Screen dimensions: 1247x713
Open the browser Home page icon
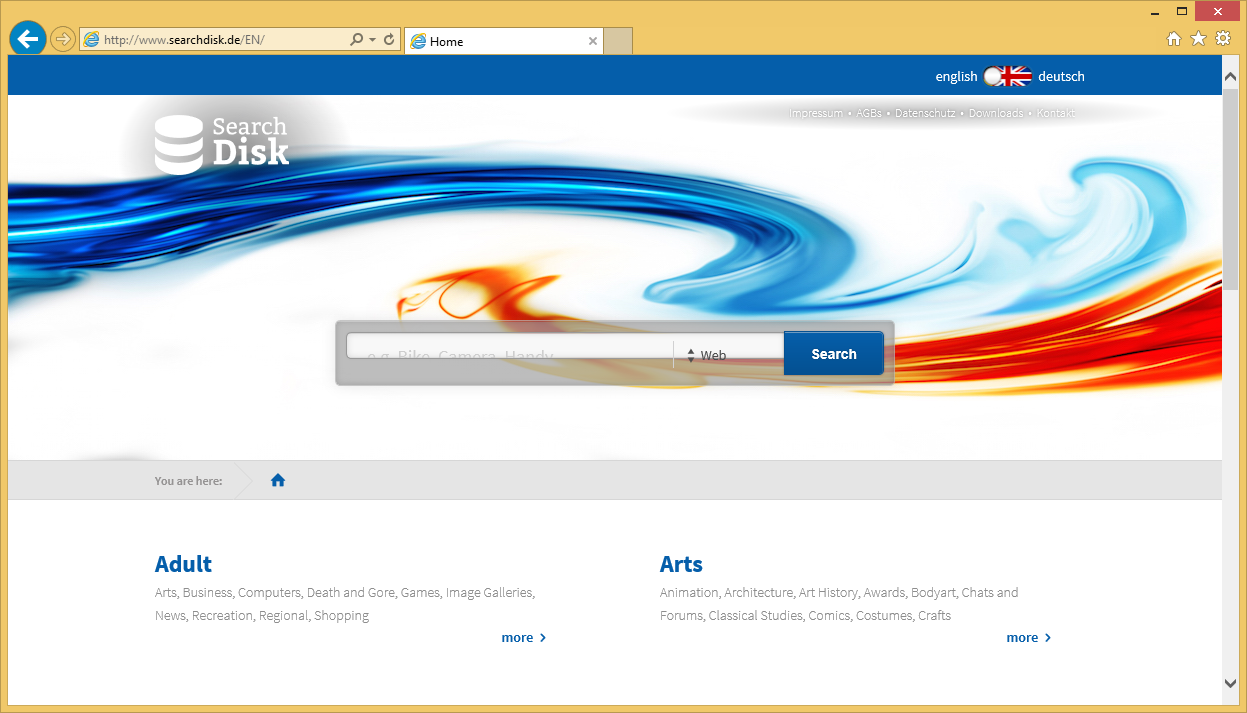tap(1174, 37)
